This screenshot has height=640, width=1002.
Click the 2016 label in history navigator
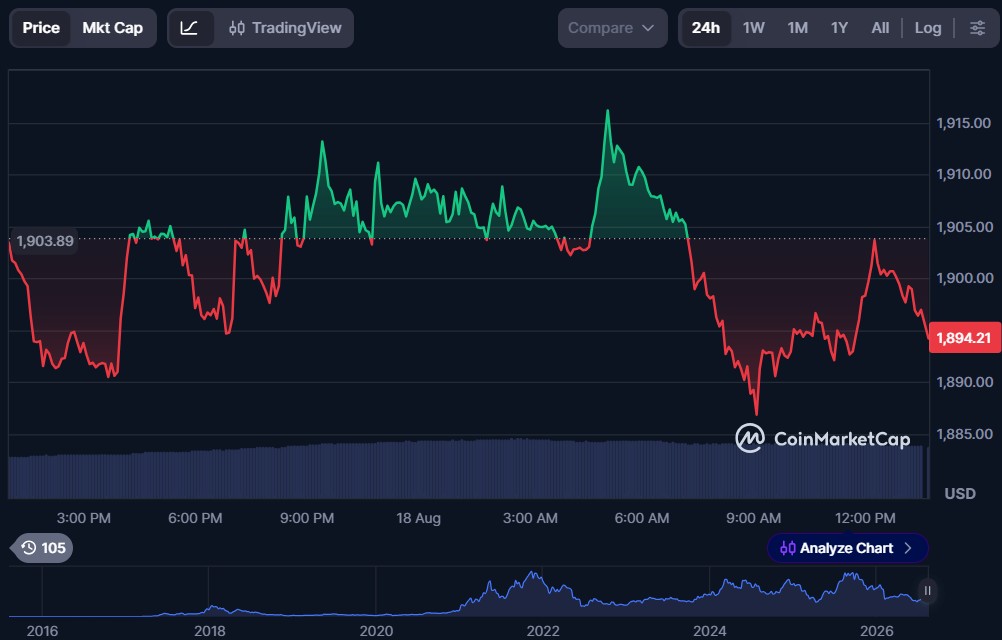click(42, 631)
